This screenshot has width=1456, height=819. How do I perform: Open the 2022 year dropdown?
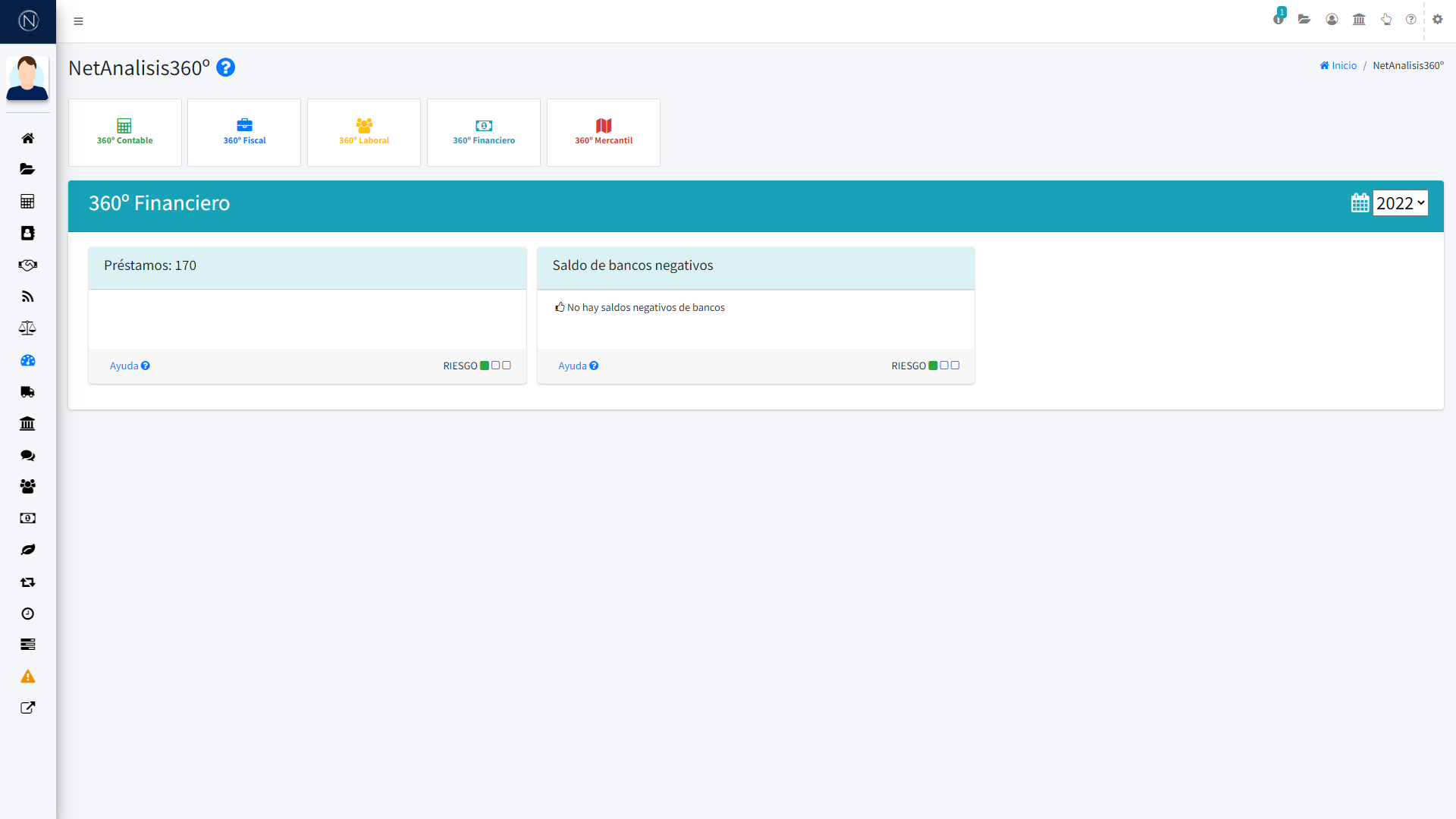pyautogui.click(x=1400, y=203)
